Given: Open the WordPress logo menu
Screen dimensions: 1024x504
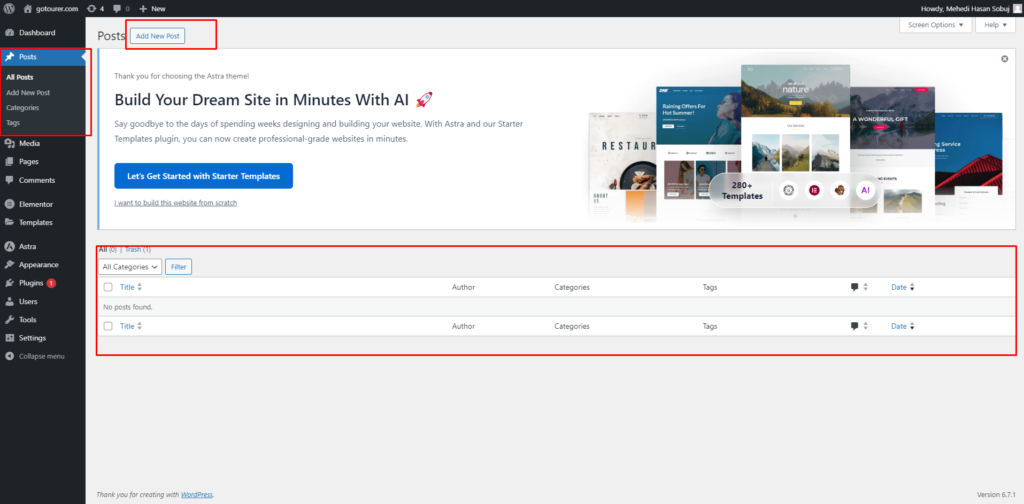Looking at the screenshot, I should coord(9,8).
